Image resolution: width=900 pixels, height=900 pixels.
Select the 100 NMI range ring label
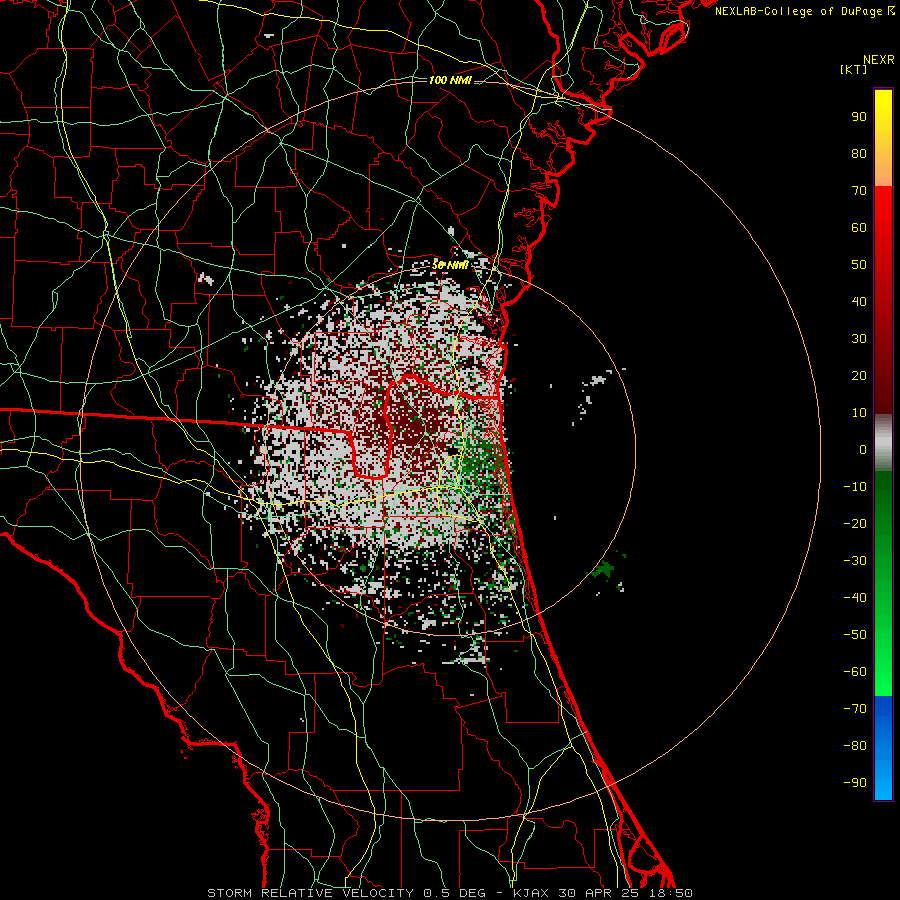(450, 80)
